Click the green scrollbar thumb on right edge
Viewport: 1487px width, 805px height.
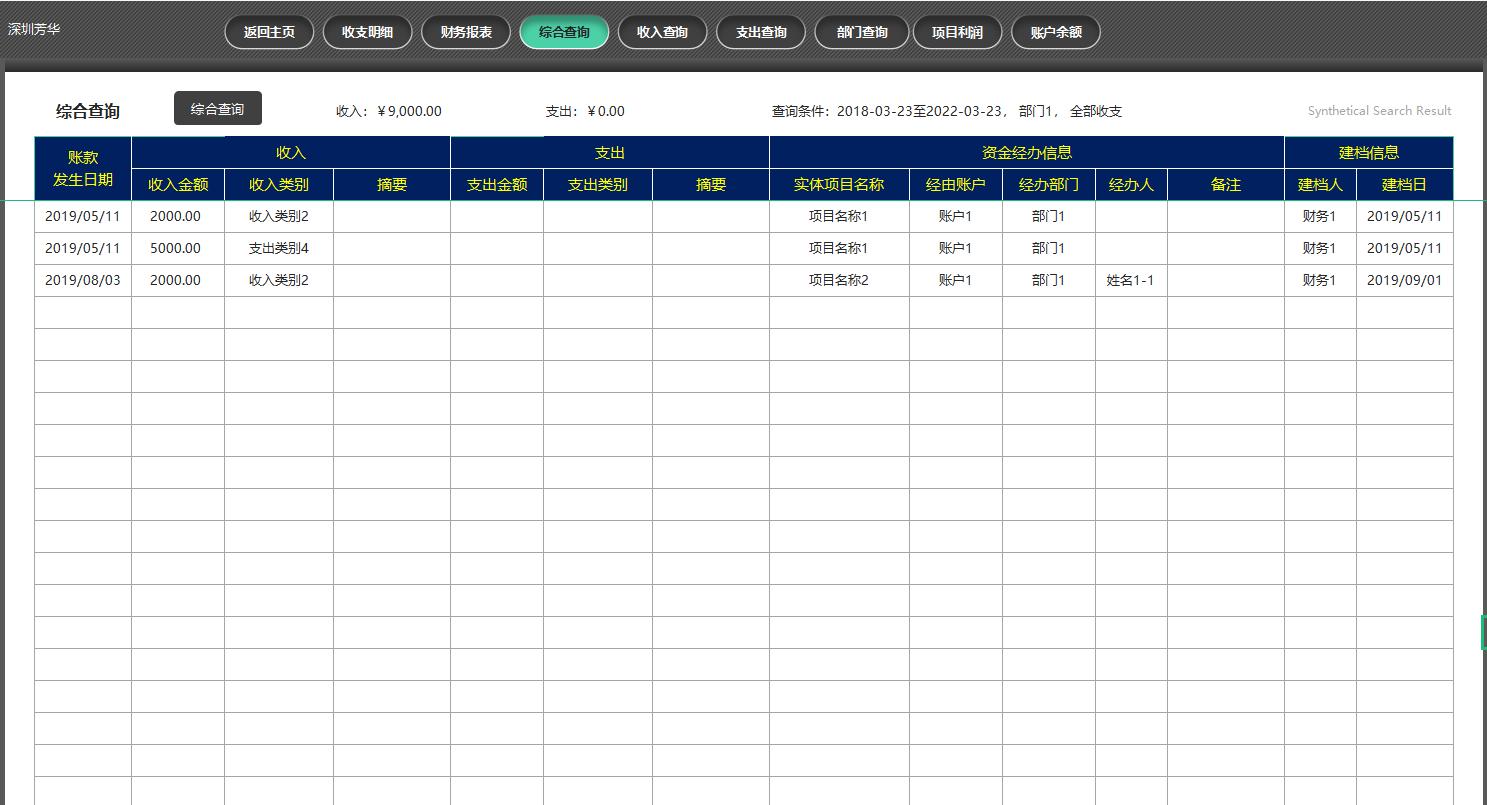pos(1483,632)
